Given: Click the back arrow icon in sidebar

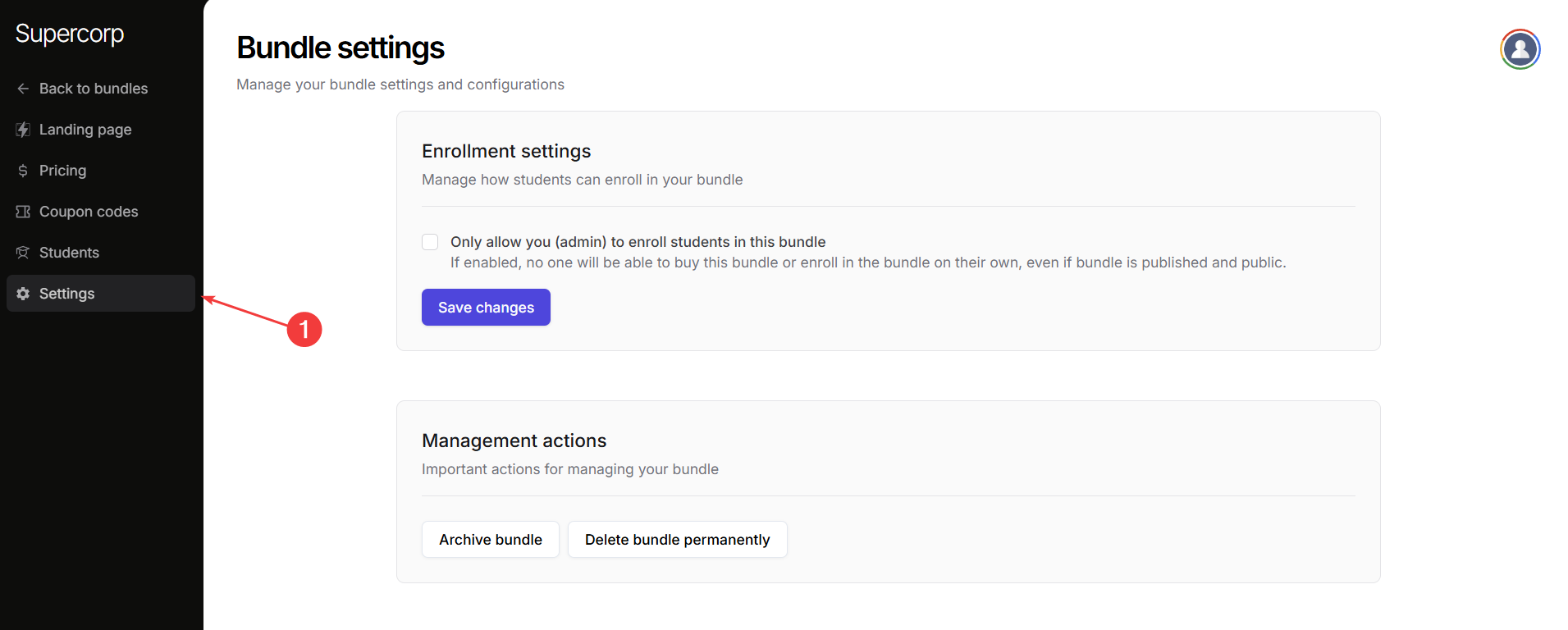Looking at the screenshot, I should pyautogui.click(x=23, y=89).
